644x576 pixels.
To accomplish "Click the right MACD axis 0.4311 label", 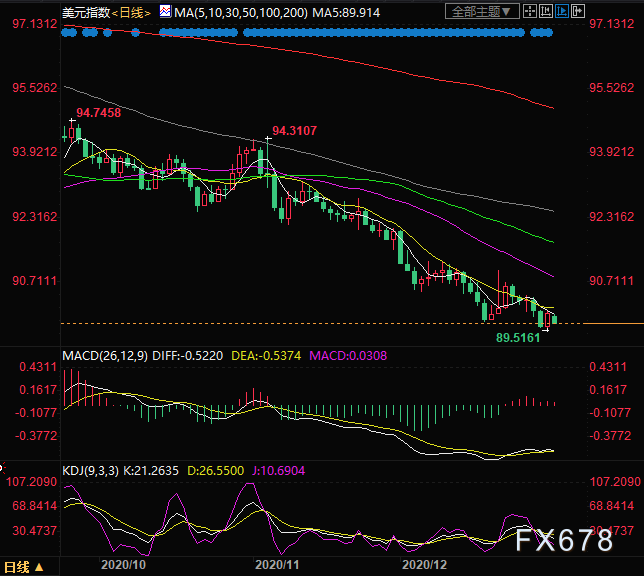I will 608,367.
